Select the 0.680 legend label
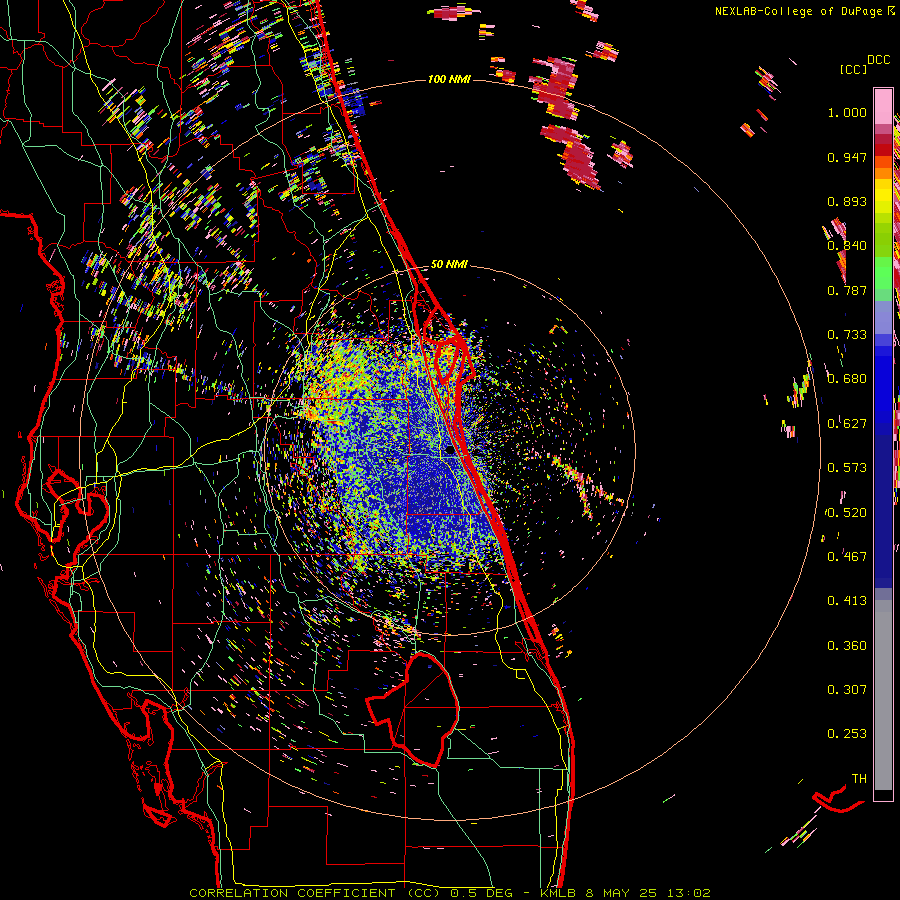 point(847,379)
